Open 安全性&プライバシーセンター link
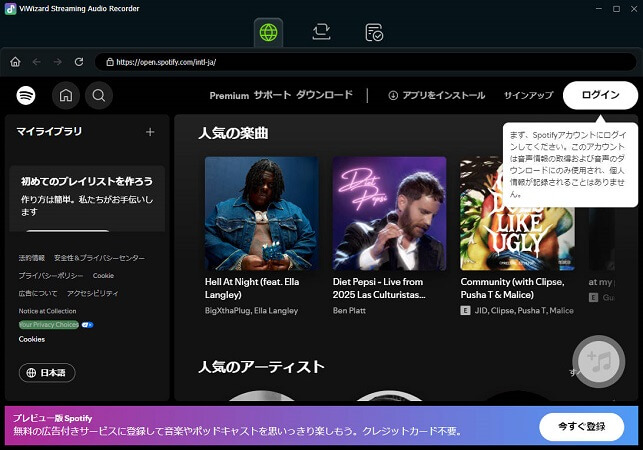Image resolution: width=643 pixels, height=450 pixels. tap(99, 258)
